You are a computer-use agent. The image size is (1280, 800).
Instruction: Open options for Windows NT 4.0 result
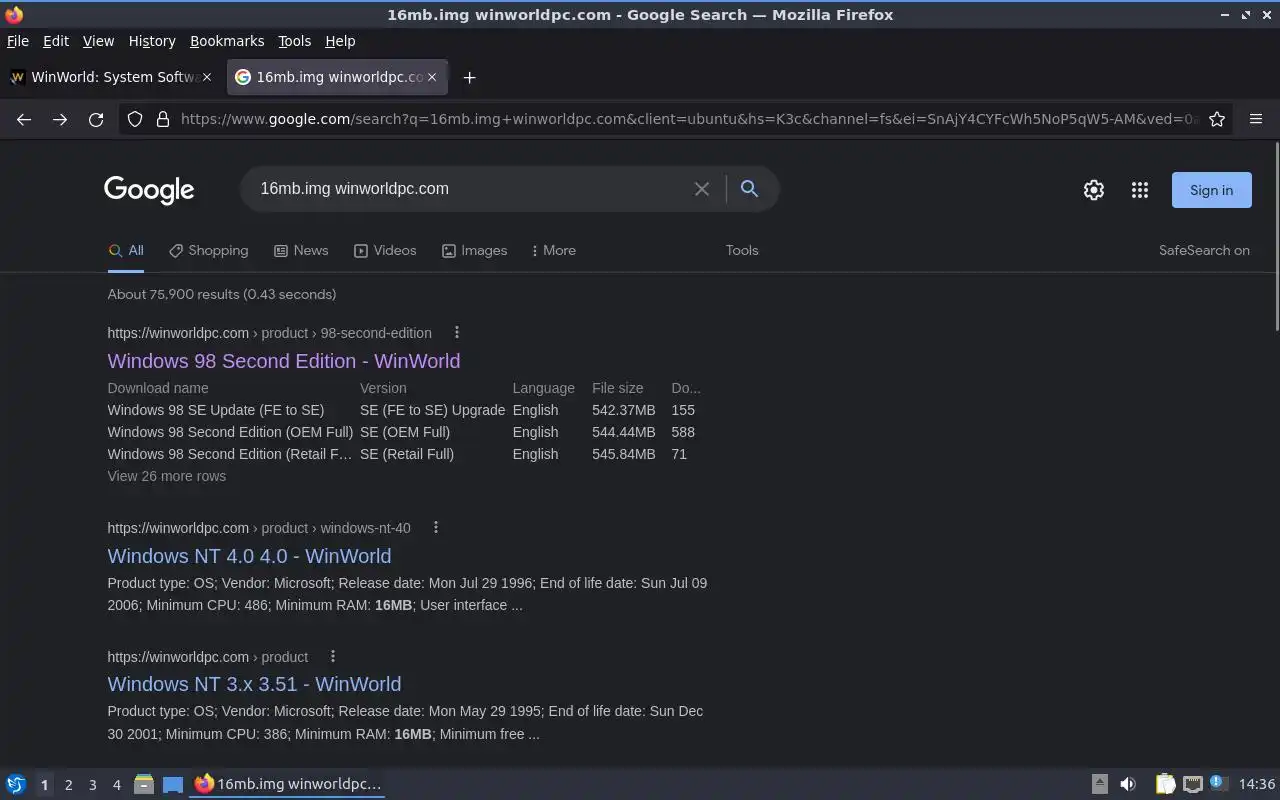click(x=436, y=528)
